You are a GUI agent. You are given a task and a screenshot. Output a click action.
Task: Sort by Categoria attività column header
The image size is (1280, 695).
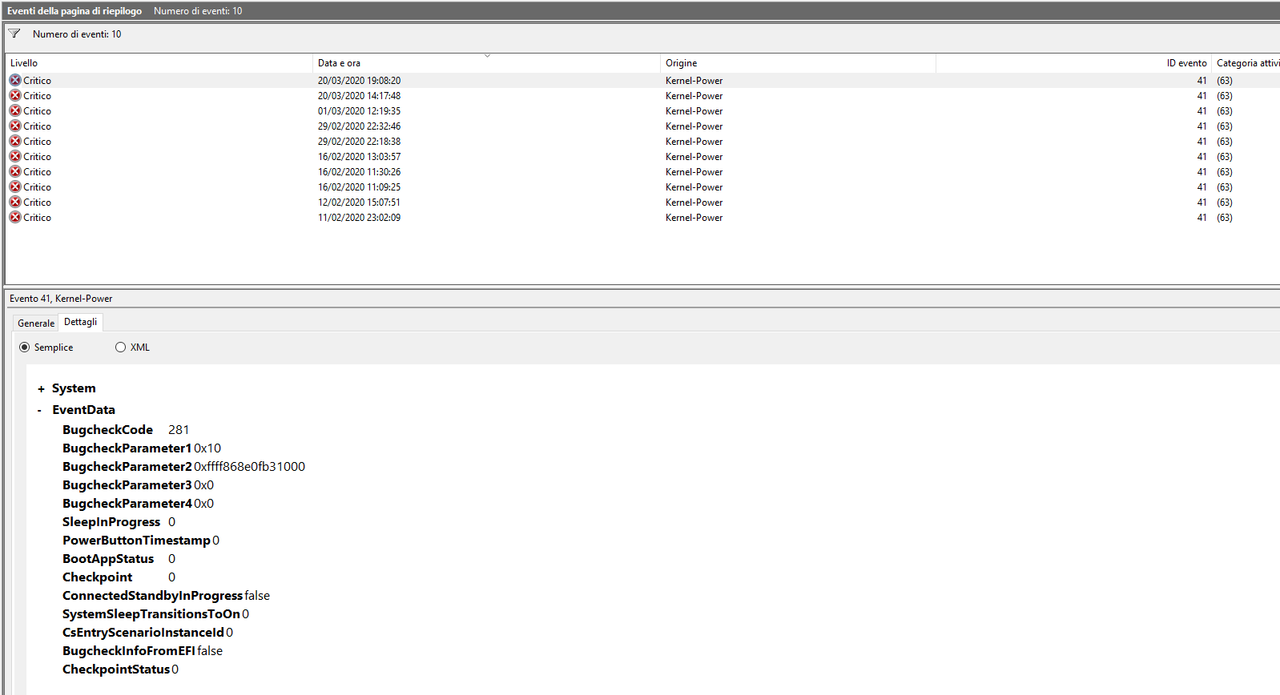(x=1246, y=63)
